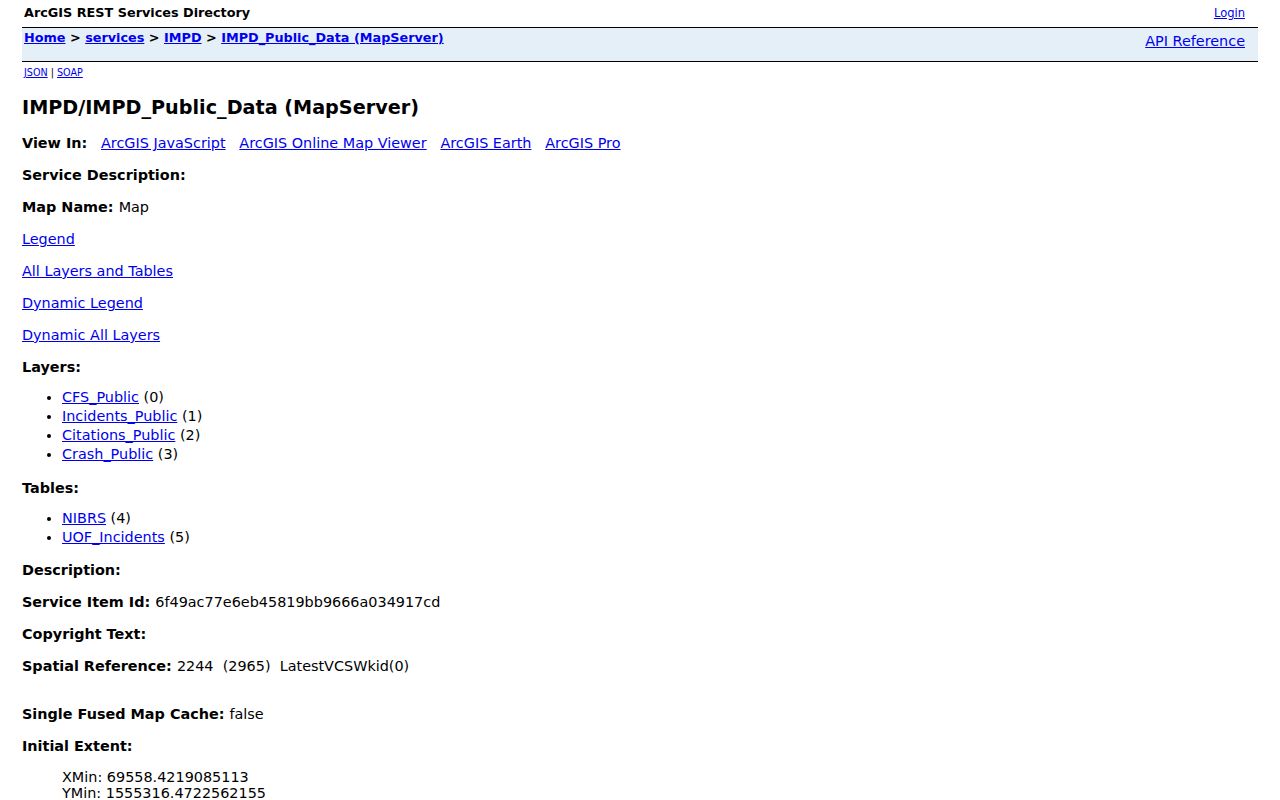
Task: Click the page heading IMPD/IMPD_Public_Data (MapServer)
Action: 220,107
